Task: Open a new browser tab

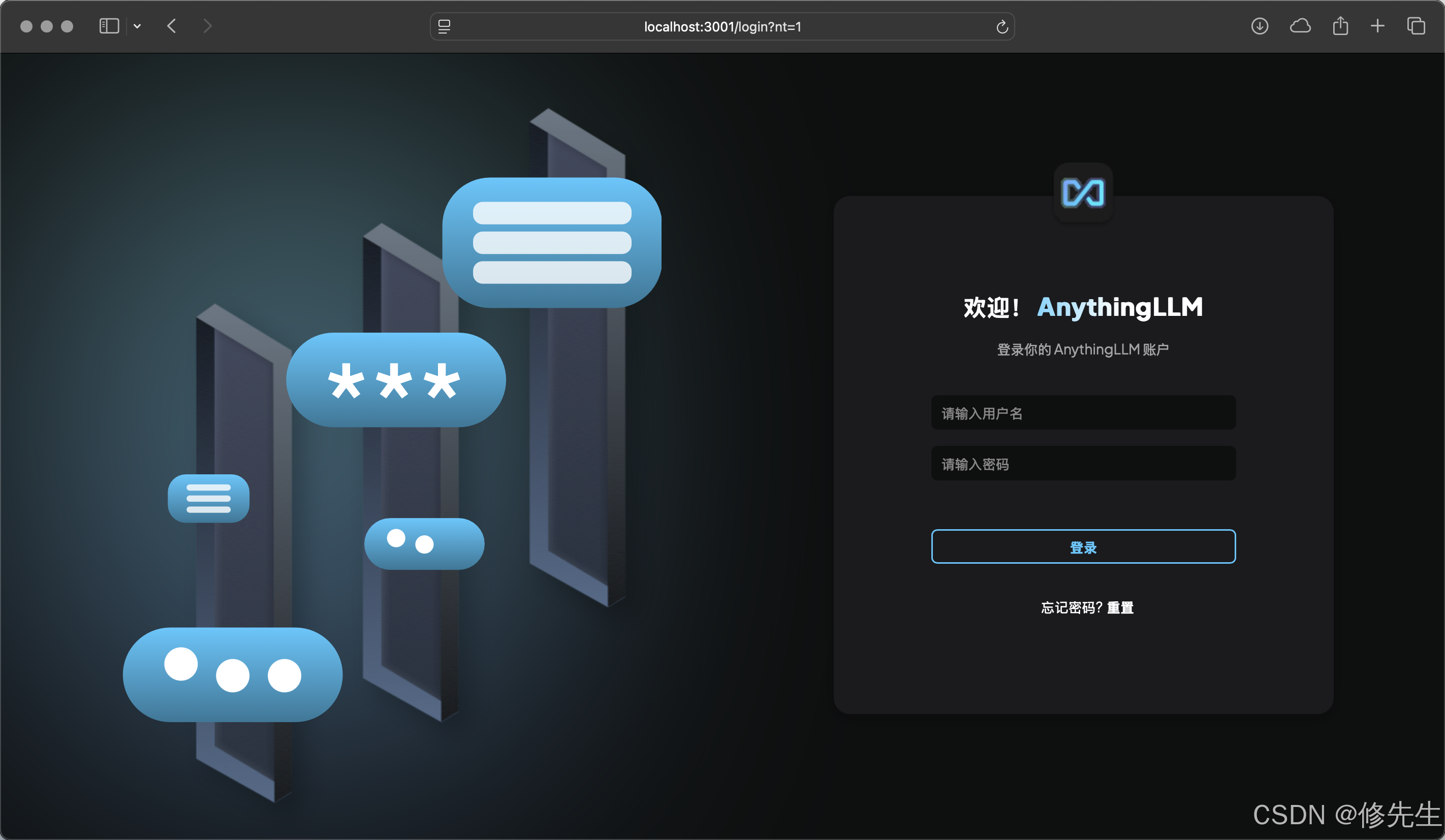Action: [x=1377, y=26]
